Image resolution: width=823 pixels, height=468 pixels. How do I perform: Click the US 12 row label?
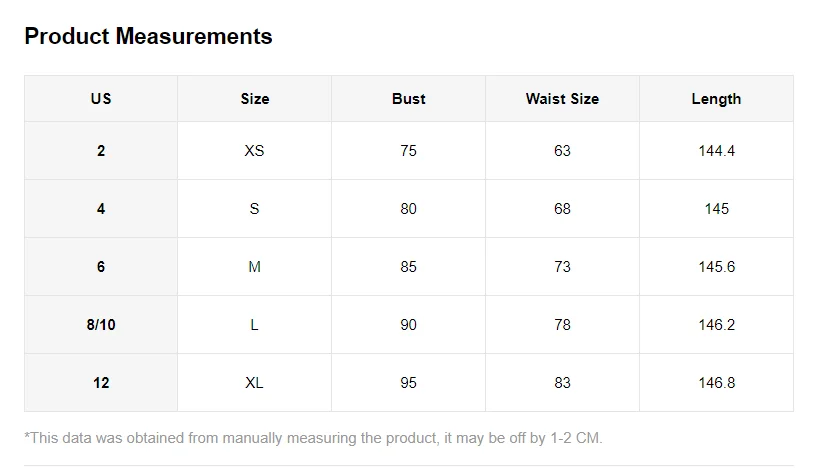pyautogui.click(x=101, y=383)
